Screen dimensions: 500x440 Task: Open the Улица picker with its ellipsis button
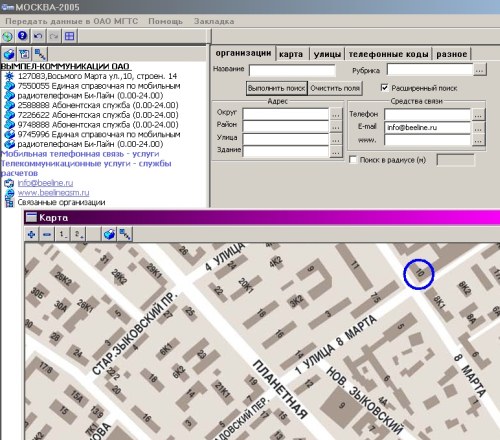336,139
